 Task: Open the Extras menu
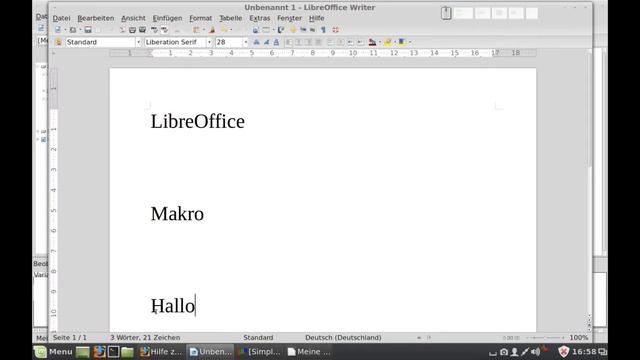(260, 18)
